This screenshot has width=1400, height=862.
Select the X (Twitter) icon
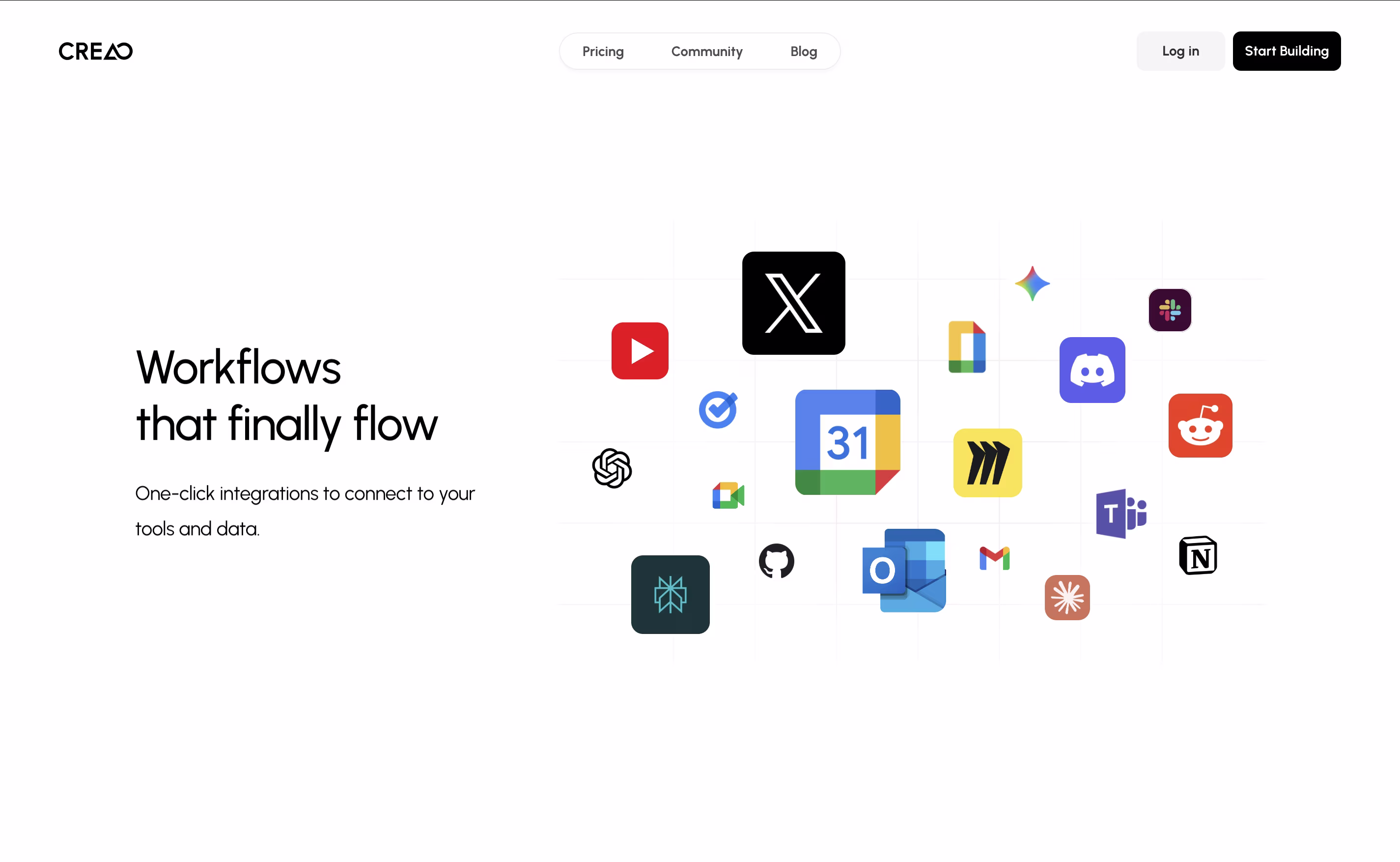click(x=793, y=303)
